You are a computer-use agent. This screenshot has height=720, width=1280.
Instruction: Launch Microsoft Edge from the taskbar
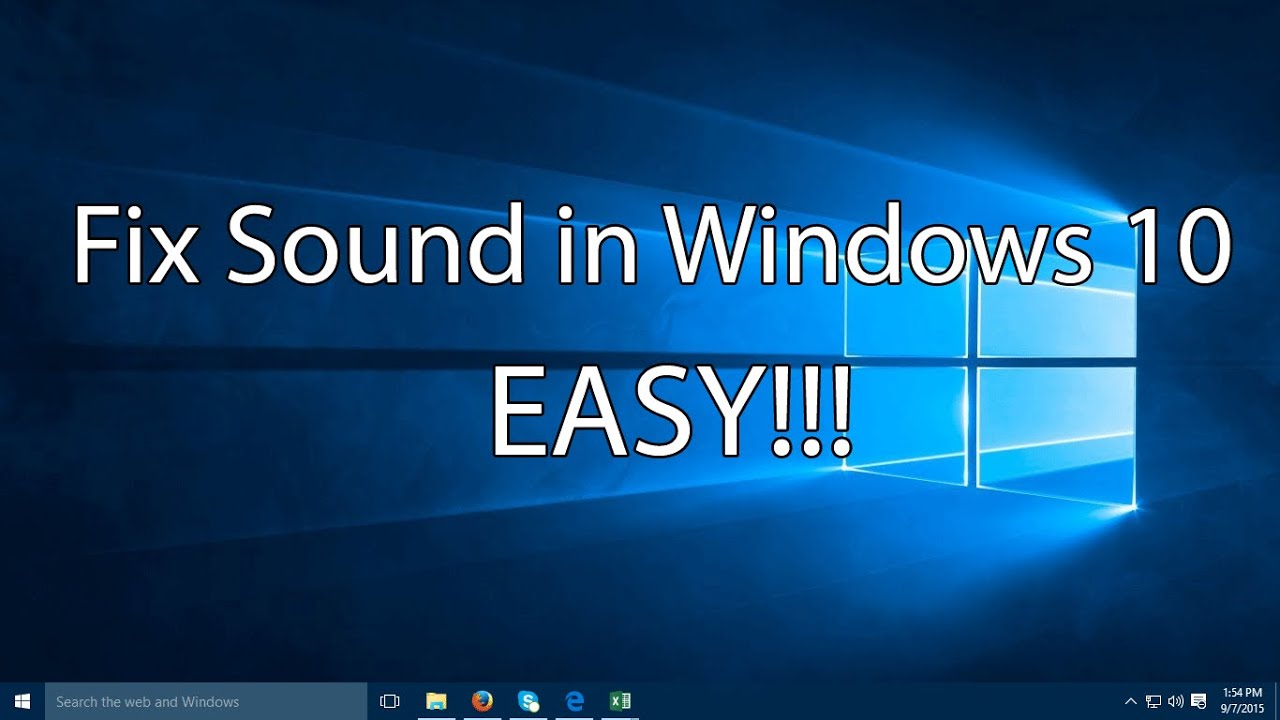click(574, 701)
